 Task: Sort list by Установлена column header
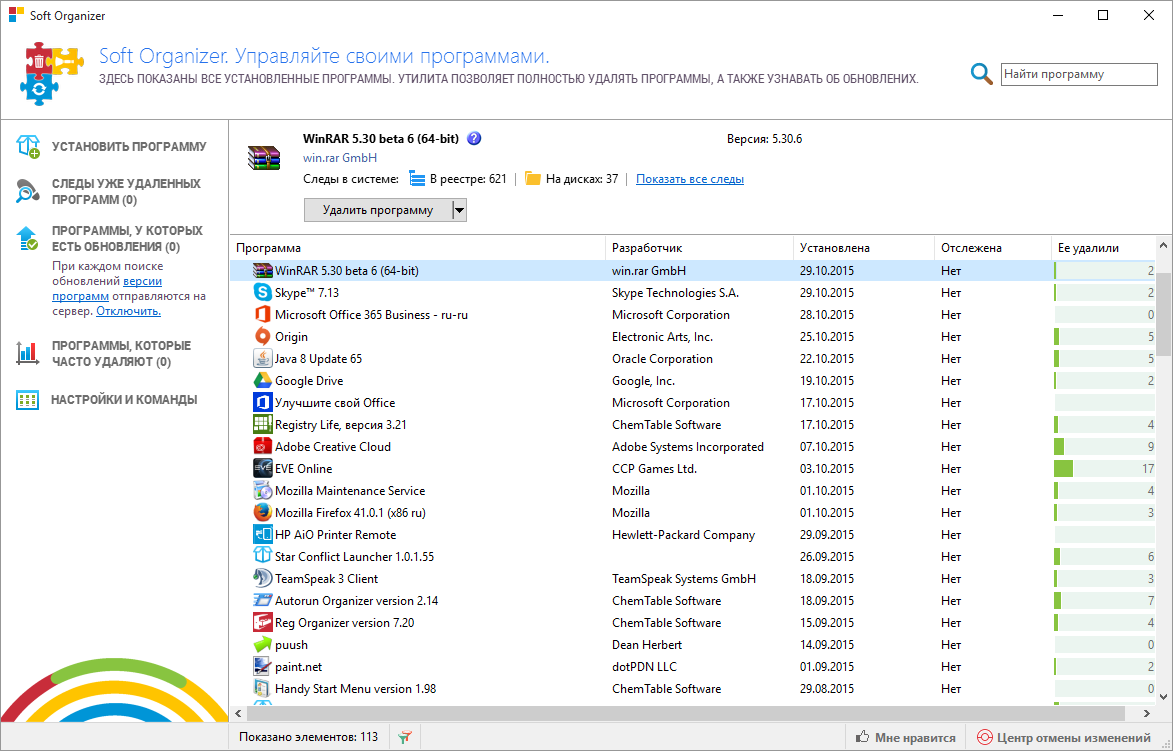[x=834, y=248]
